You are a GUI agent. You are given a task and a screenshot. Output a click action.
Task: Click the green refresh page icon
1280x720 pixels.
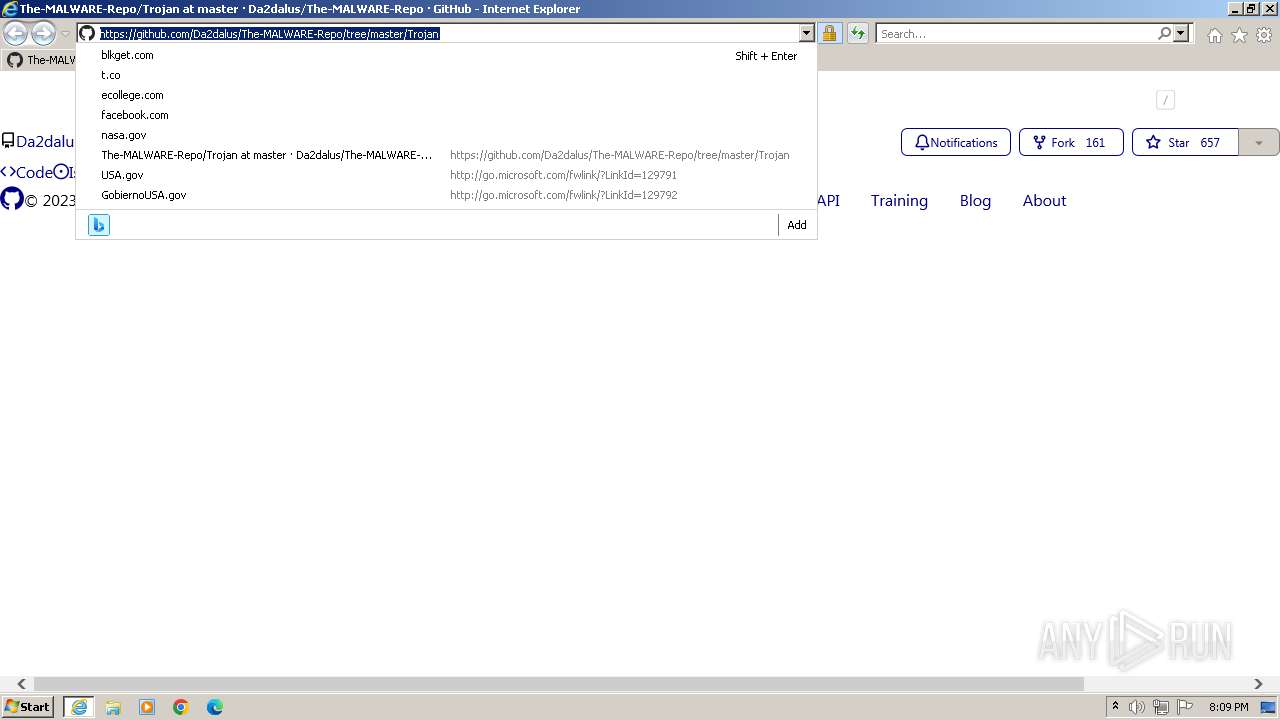point(858,33)
